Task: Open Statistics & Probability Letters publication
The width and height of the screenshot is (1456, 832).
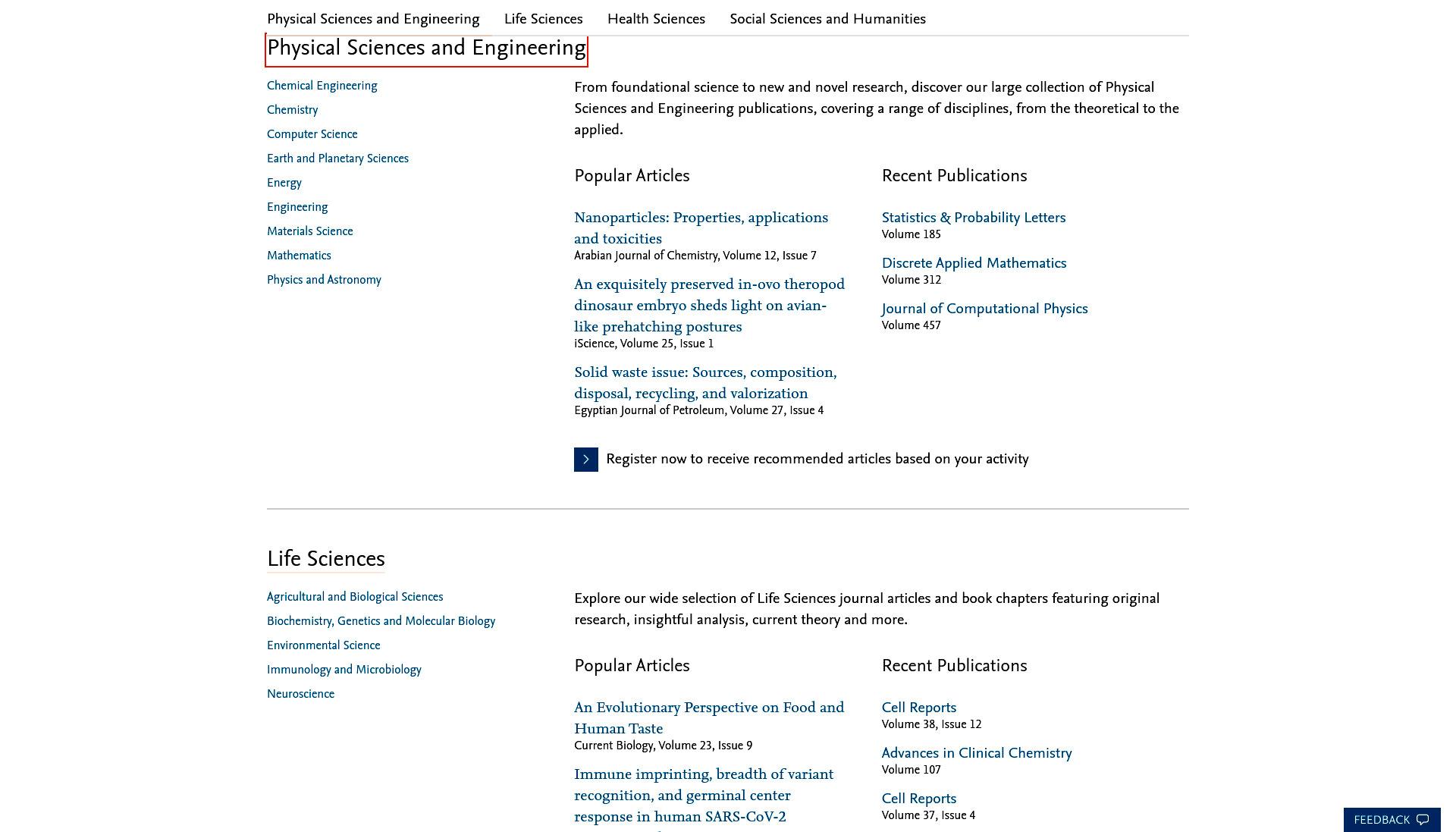Action: (x=974, y=218)
